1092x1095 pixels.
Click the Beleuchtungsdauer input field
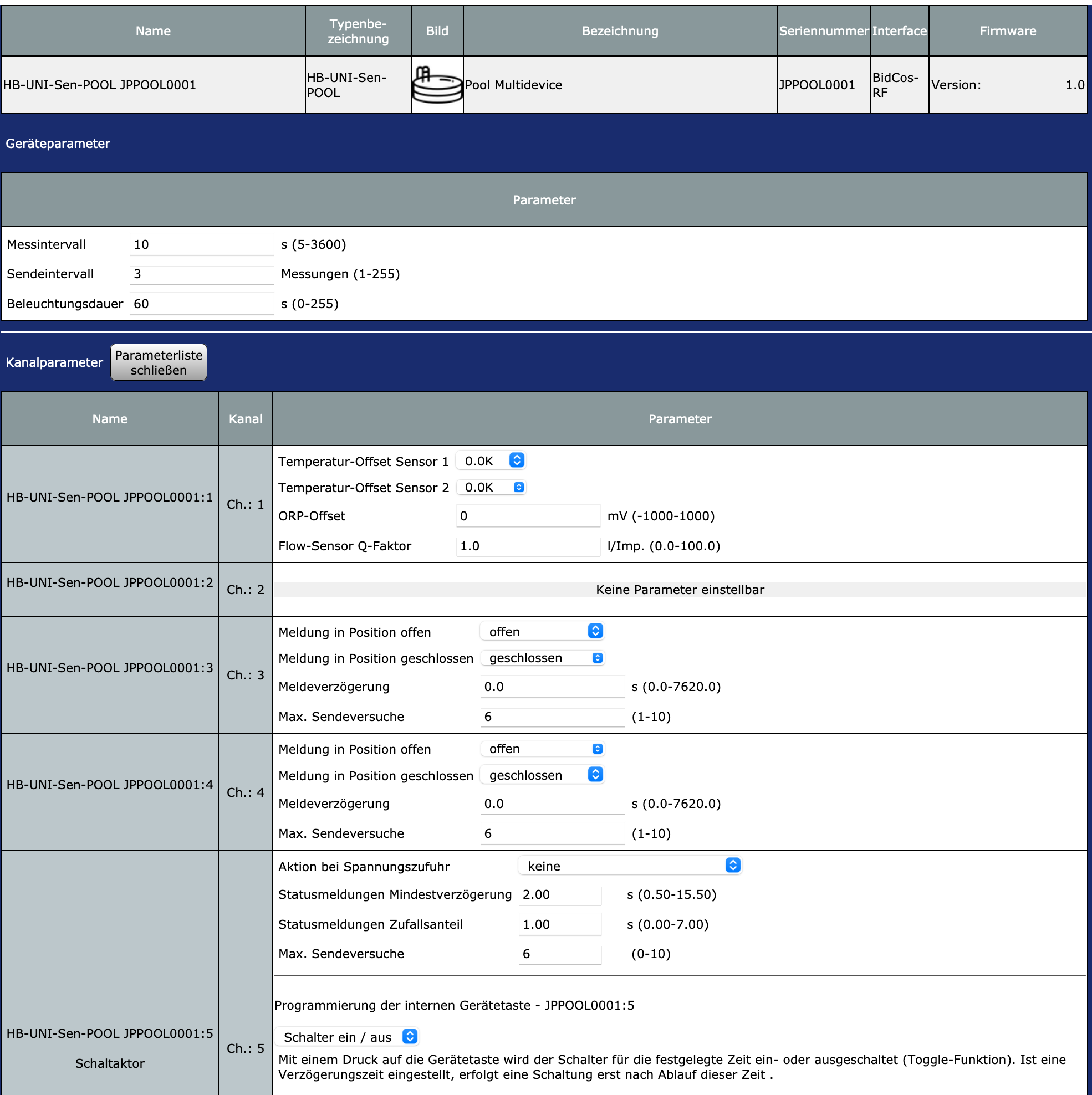201,304
